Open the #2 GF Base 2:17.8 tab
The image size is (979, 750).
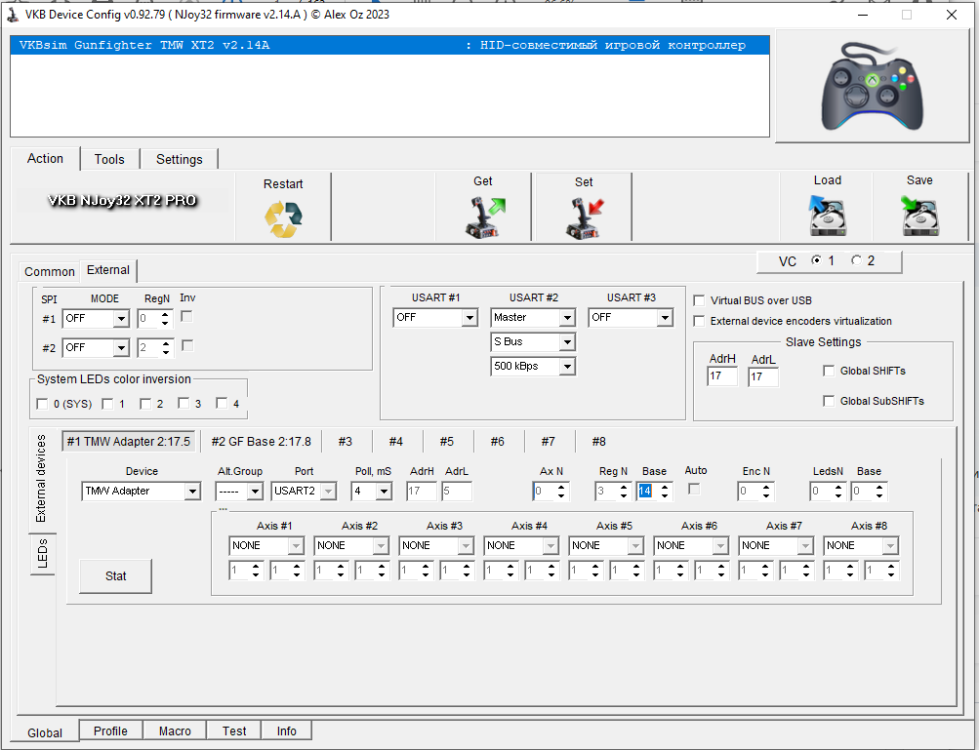[x=260, y=441]
